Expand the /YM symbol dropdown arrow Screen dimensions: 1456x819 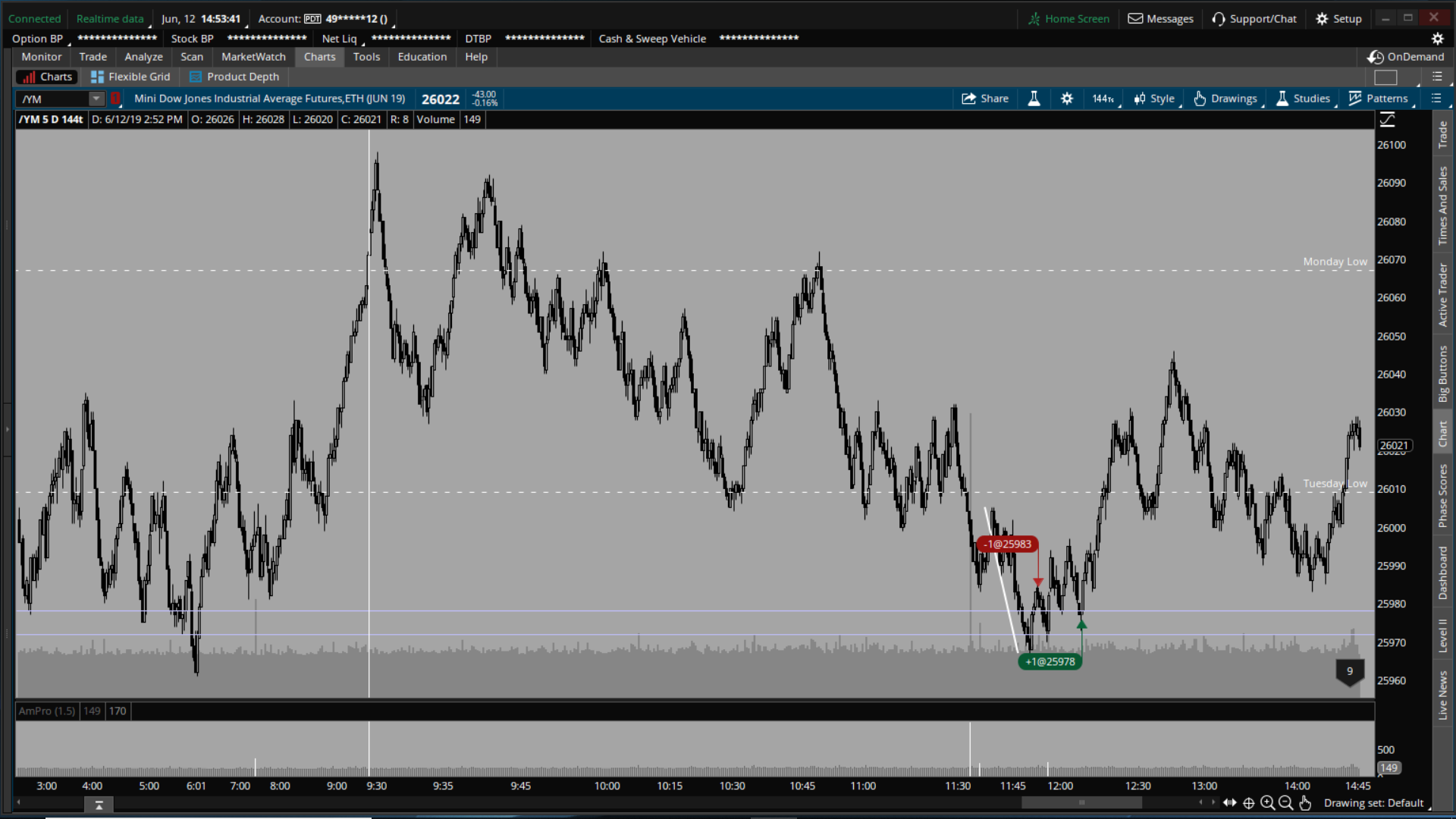coord(96,99)
